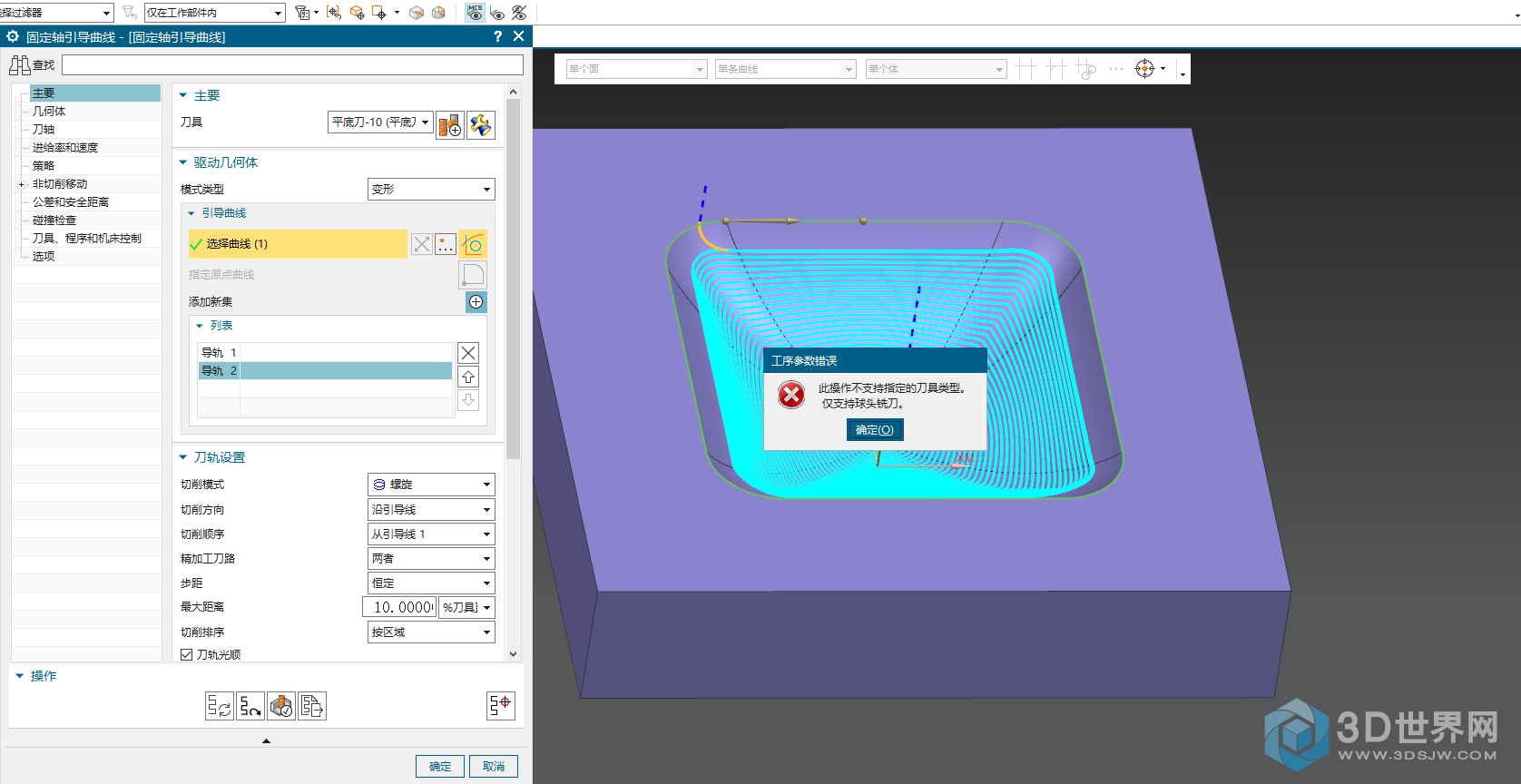Move the selected guide up in list
Screen dimensions: 1521x784
pyautogui.click(x=468, y=377)
